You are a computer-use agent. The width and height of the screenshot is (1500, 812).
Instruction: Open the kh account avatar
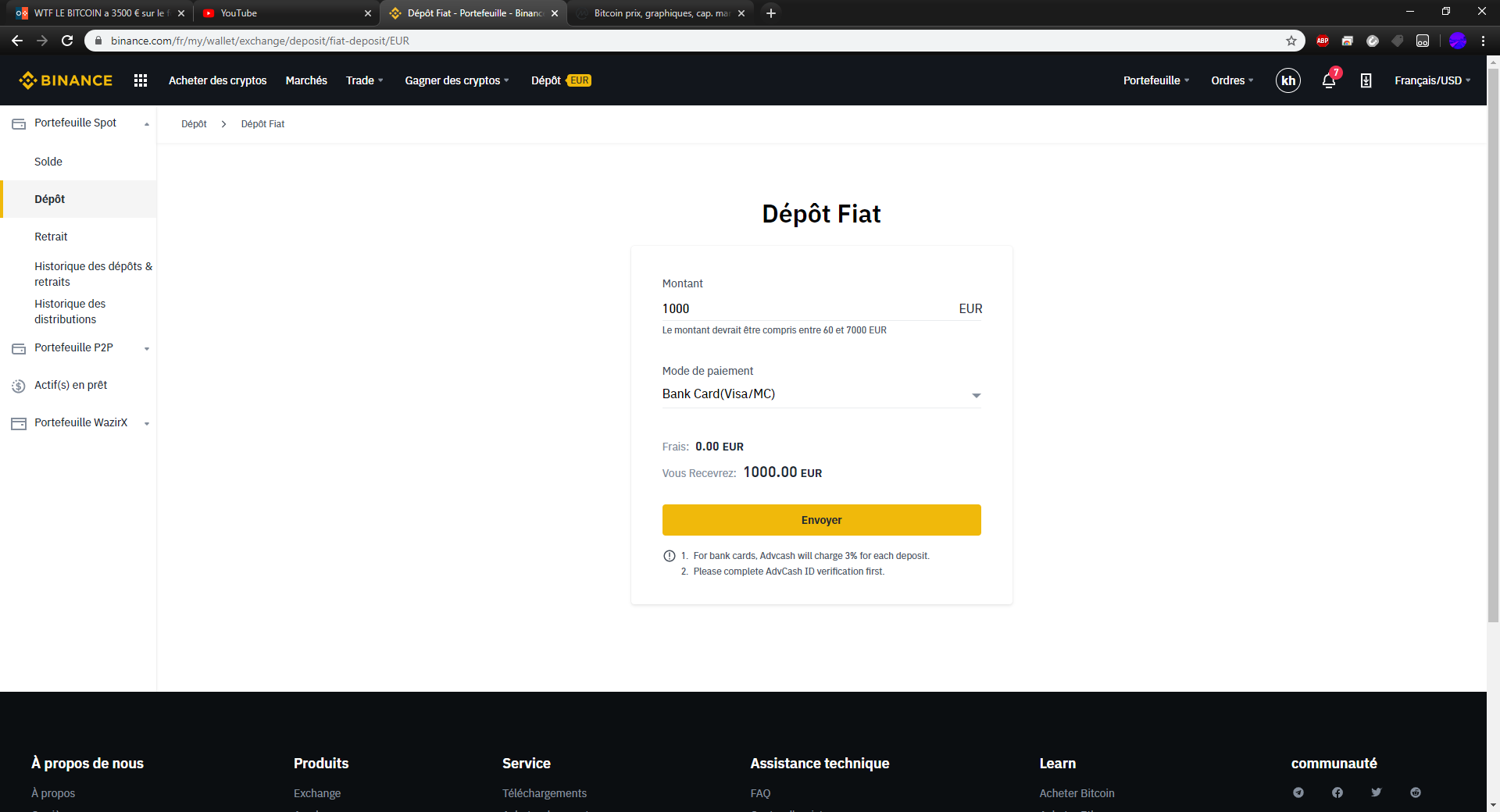(1287, 80)
